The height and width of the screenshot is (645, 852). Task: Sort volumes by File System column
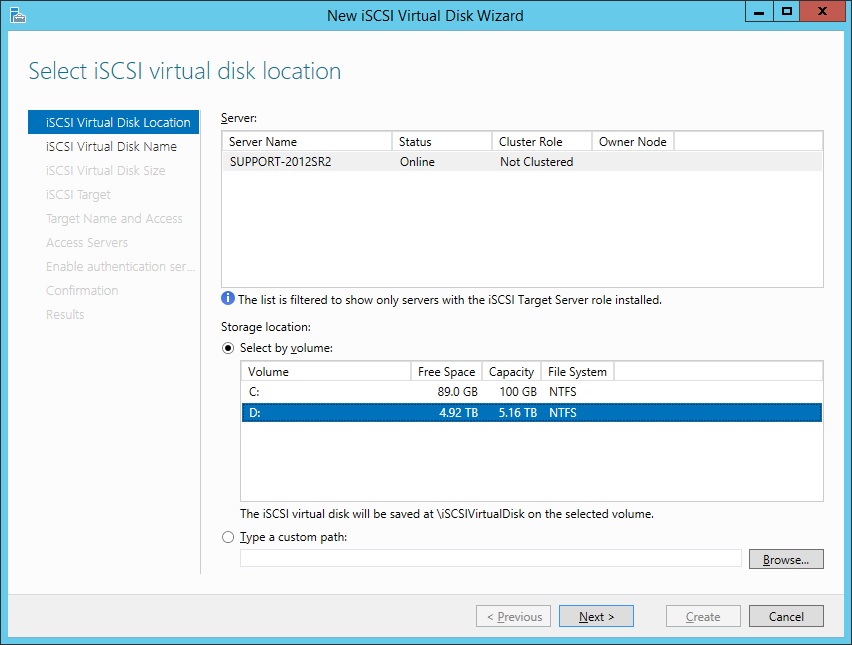click(x=577, y=372)
